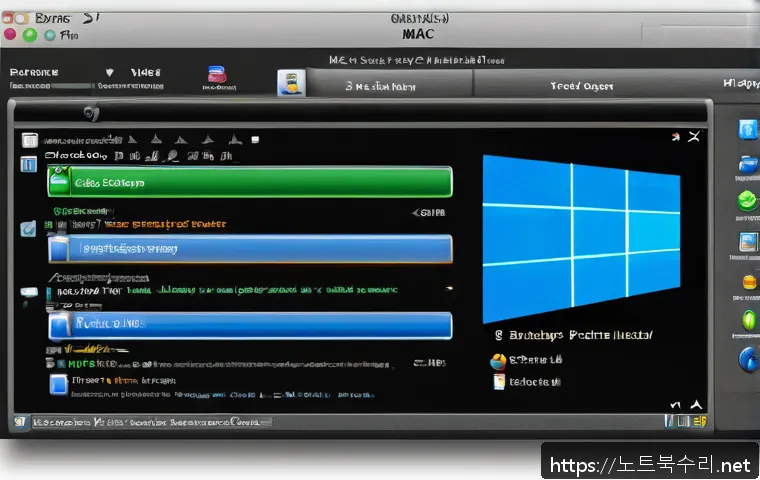
Task: Click the green checkmark icon in right sidebar
Action: tap(747, 200)
